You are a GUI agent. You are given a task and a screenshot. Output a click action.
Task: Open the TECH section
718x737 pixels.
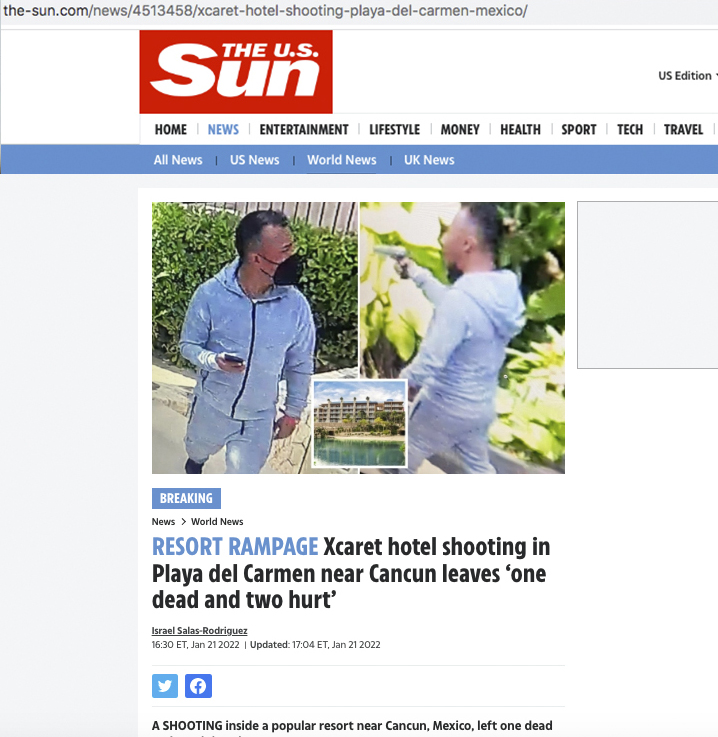[630, 129]
